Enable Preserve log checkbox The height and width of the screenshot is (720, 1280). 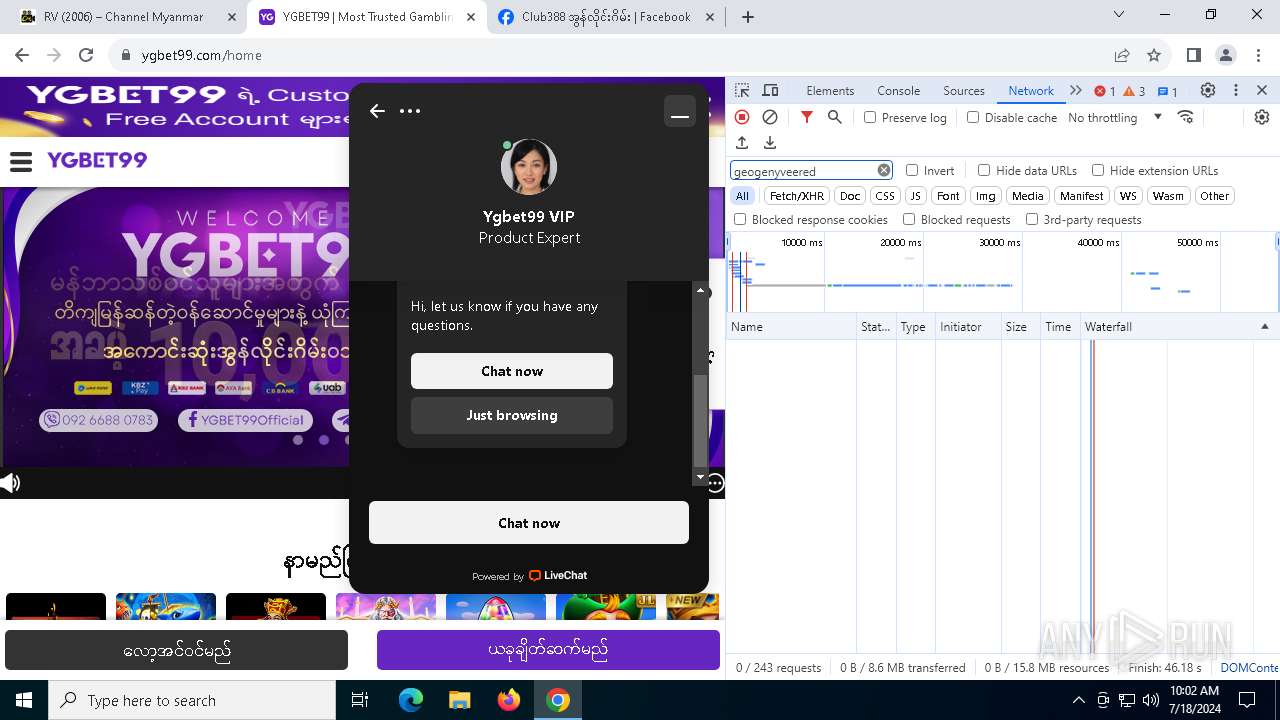(870, 117)
